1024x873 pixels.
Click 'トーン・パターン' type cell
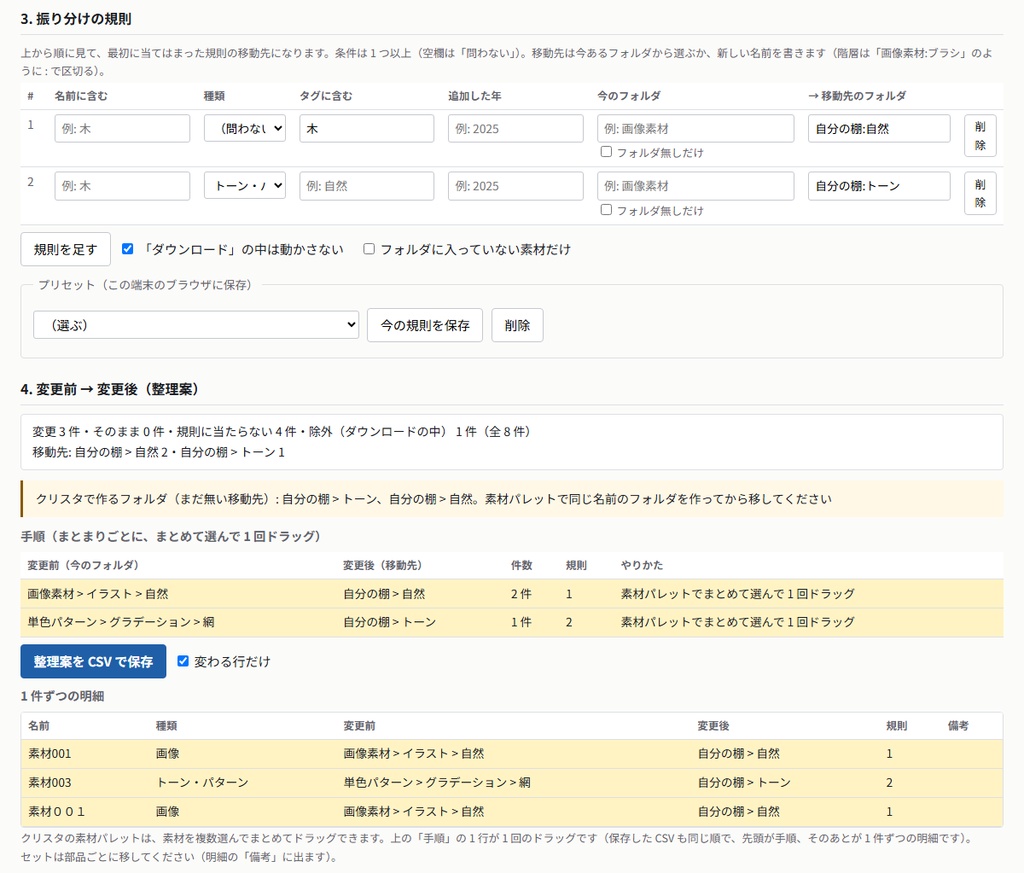pyautogui.click(x=202, y=782)
